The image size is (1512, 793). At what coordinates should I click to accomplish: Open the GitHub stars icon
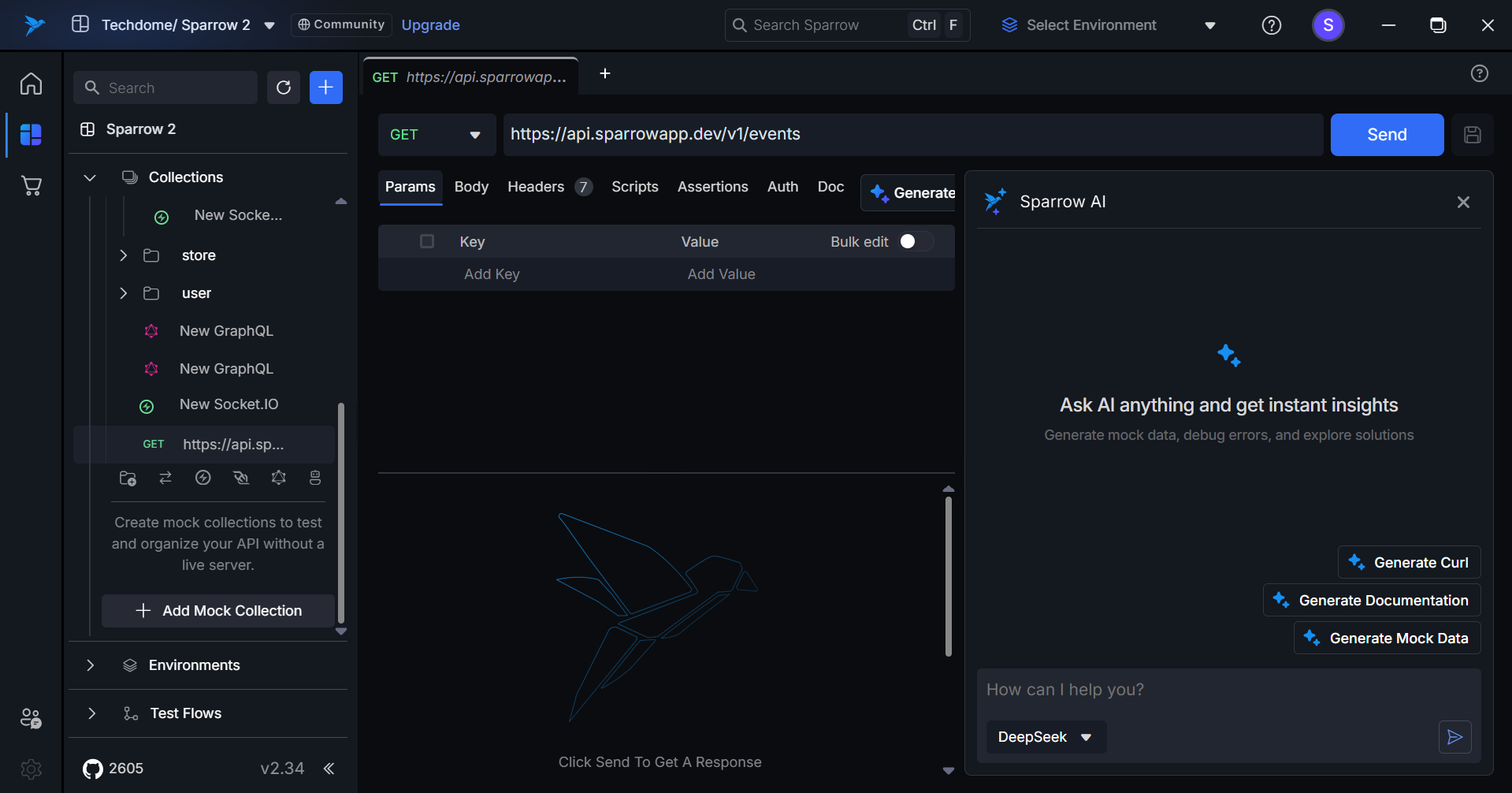[x=93, y=769]
